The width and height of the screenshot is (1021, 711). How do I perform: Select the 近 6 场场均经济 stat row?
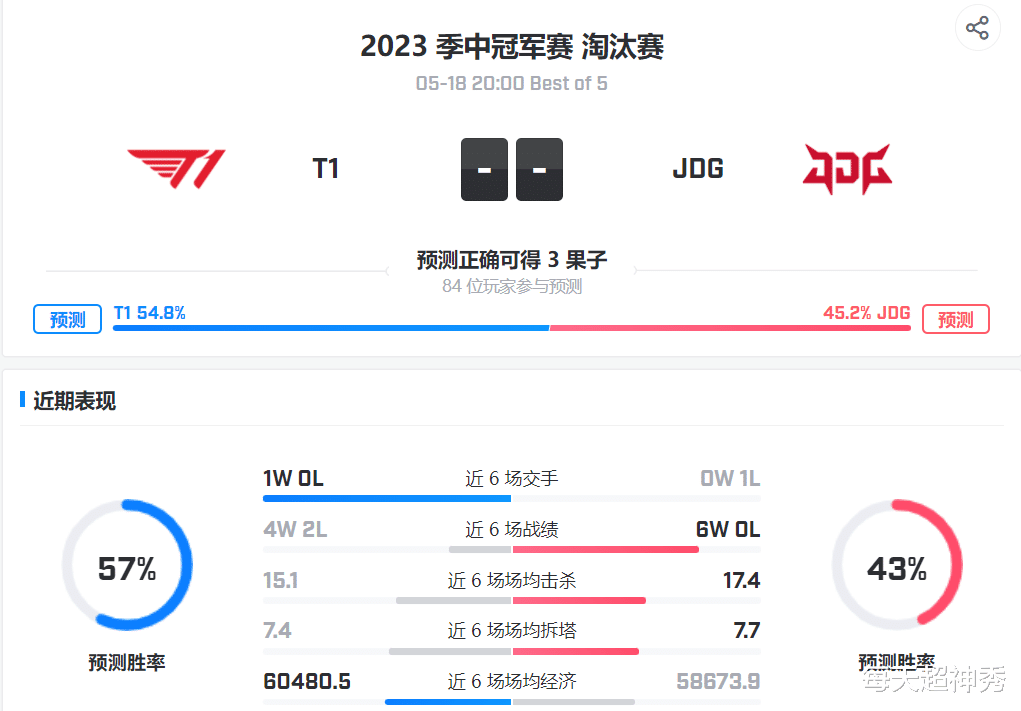tap(511, 682)
